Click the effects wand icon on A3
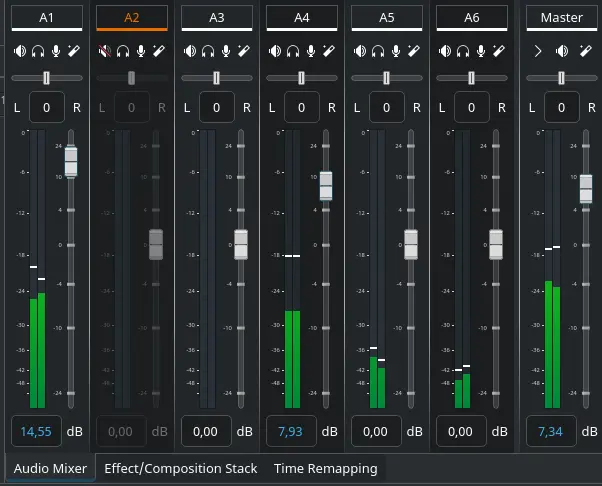Viewport: 602px width, 486px height. click(244, 51)
